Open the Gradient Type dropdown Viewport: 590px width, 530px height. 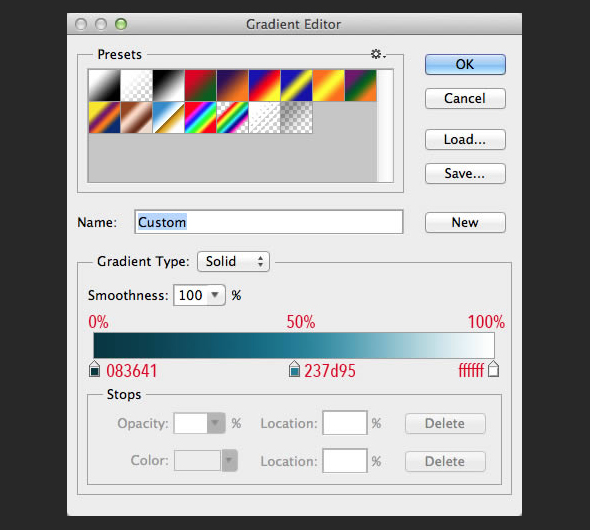point(233,261)
